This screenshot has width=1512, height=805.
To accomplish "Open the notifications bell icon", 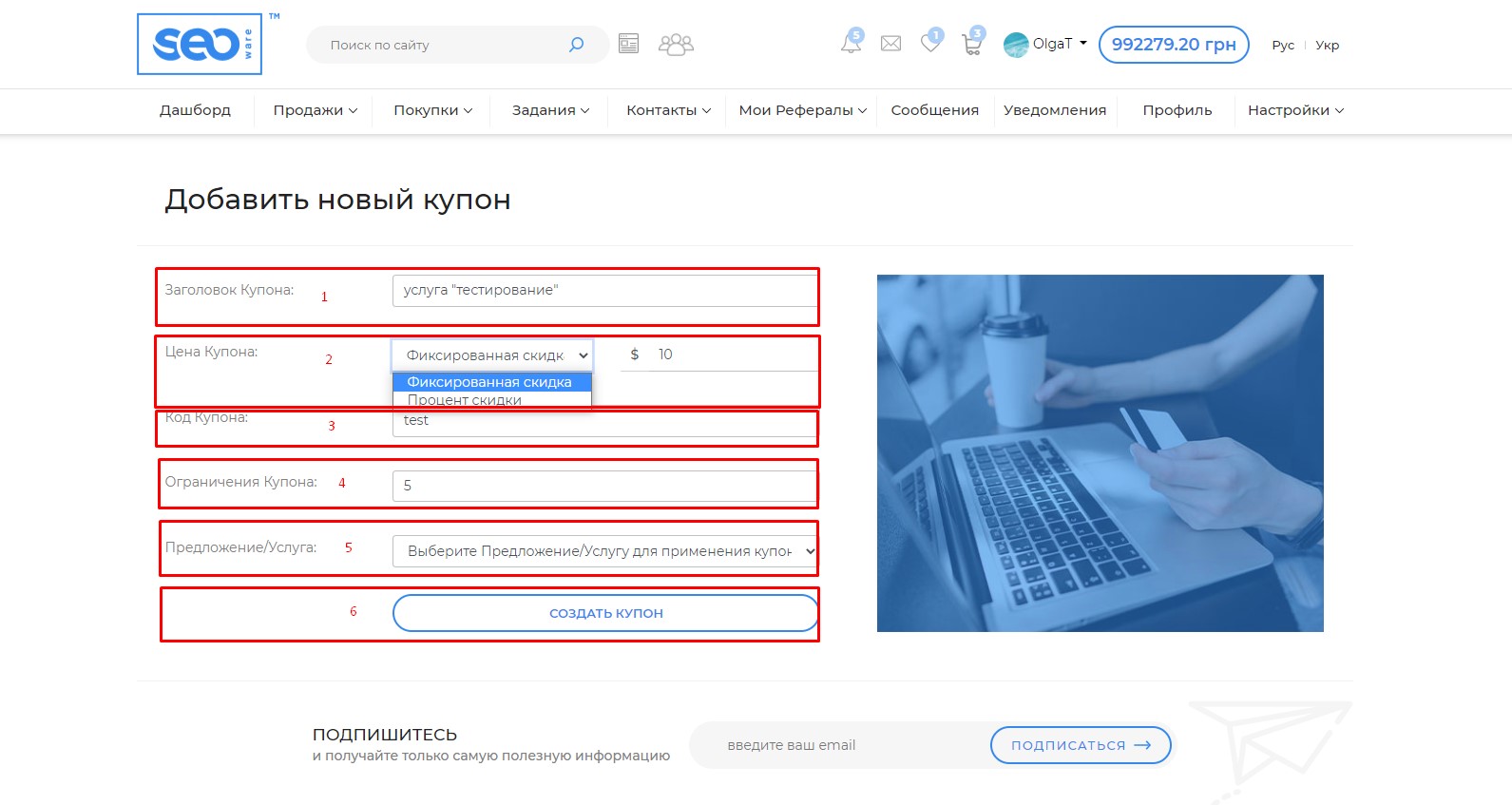I will point(851,43).
